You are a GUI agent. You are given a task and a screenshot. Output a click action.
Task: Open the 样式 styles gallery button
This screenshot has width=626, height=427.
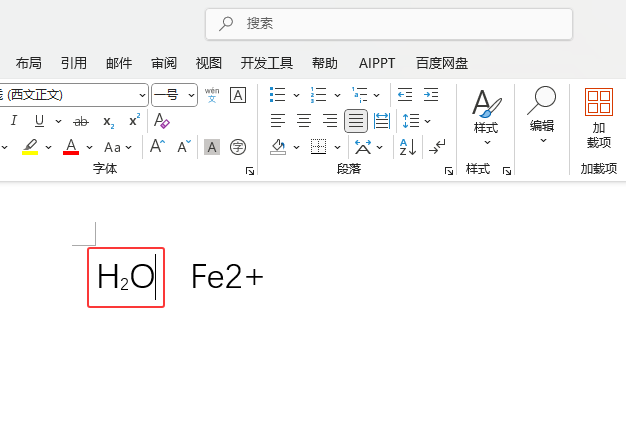[x=486, y=117]
